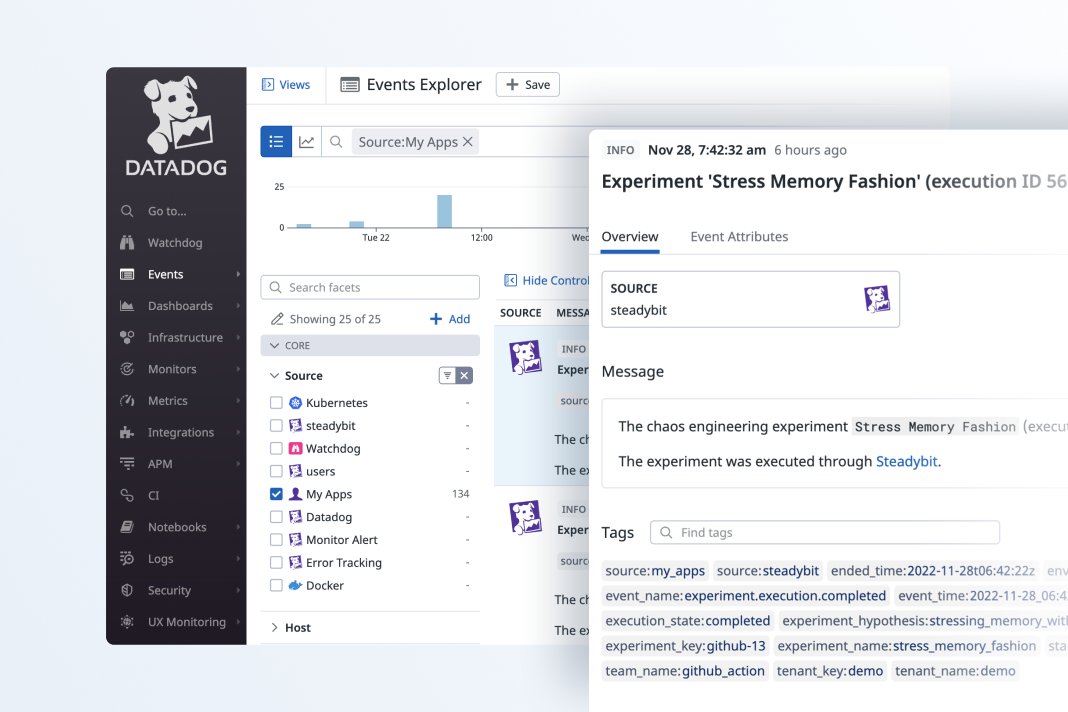Save the current Events Explorer view
This screenshot has width=1068, height=712.
(x=528, y=84)
